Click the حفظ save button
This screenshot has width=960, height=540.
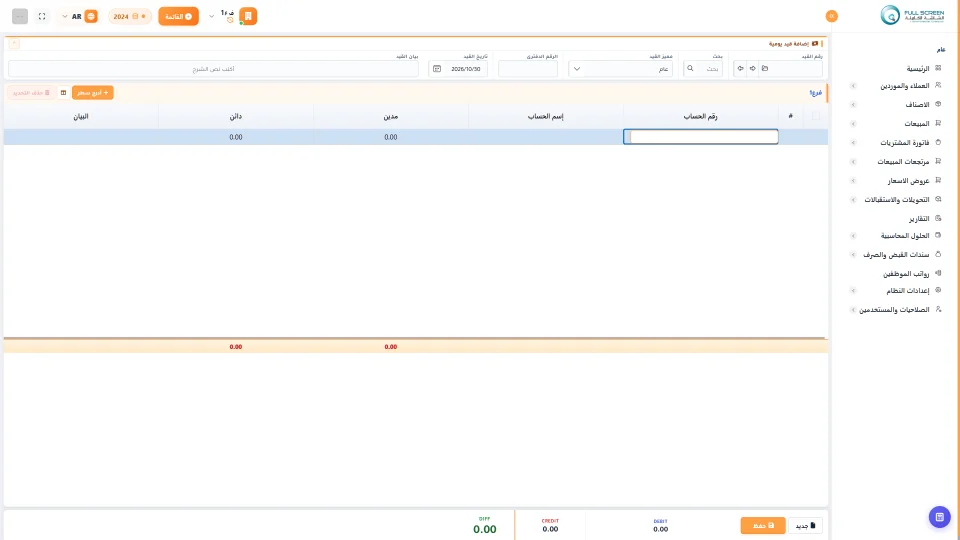pos(763,525)
